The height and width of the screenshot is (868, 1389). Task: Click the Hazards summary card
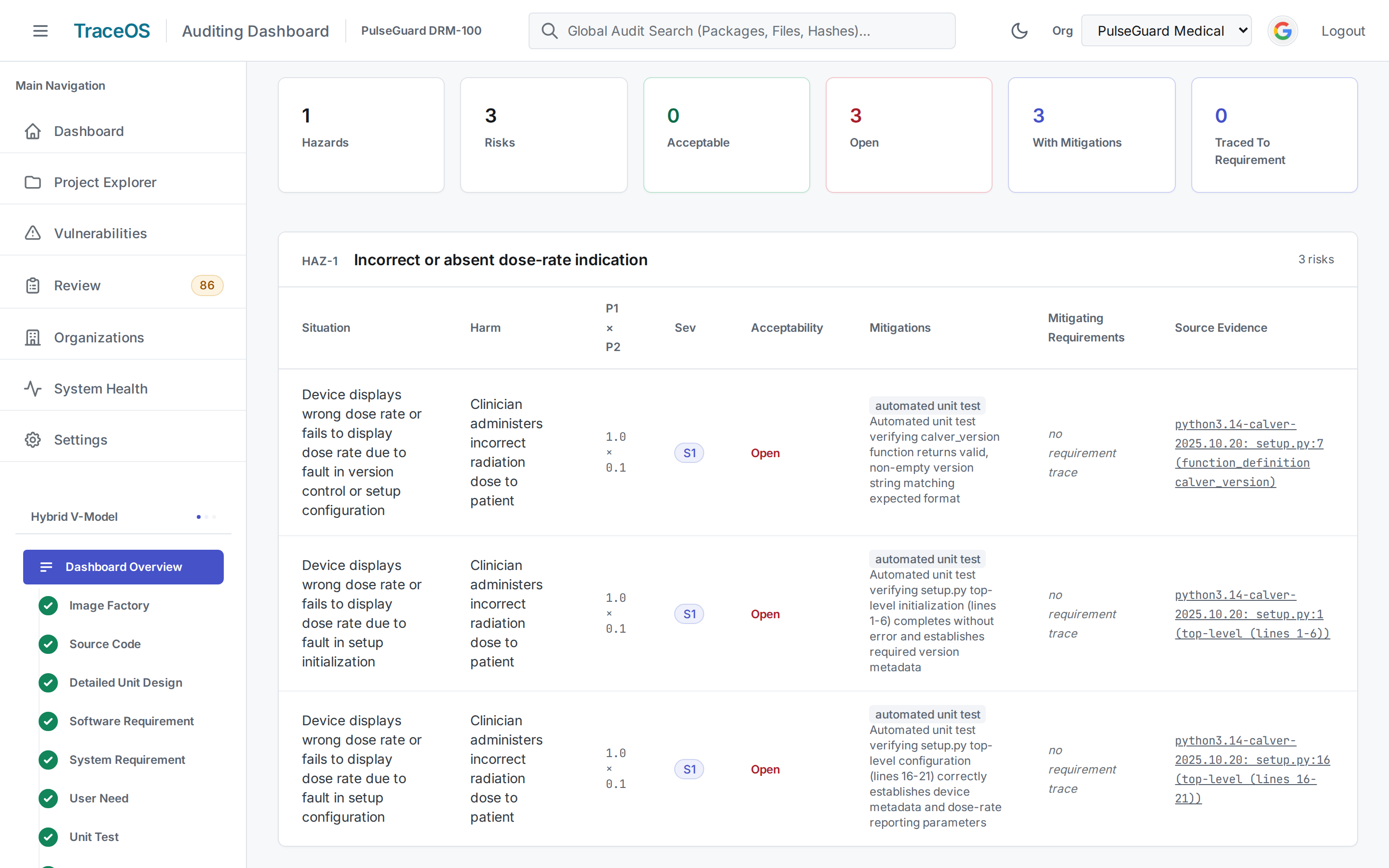point(361,135)
